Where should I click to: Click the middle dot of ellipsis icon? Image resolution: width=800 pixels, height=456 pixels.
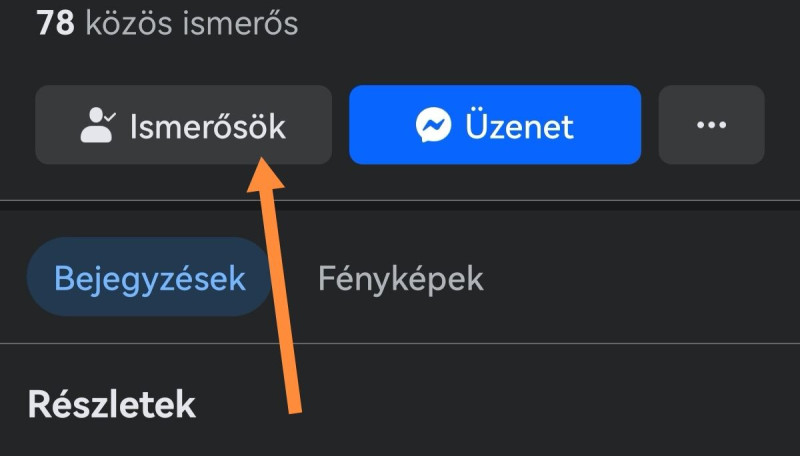point(712,125)
